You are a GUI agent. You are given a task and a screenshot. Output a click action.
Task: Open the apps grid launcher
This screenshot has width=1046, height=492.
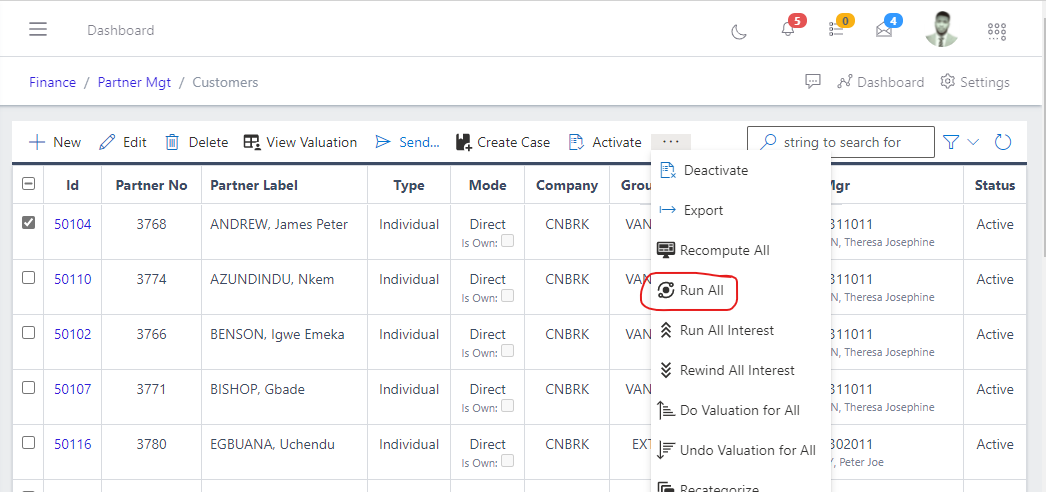[x=996, y=31]
